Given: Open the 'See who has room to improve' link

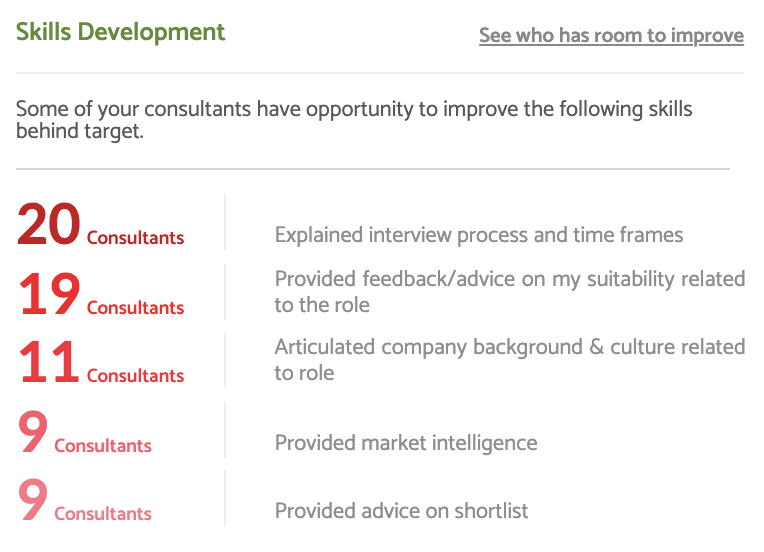Looking at the screenshot, I should click(611, 36).
